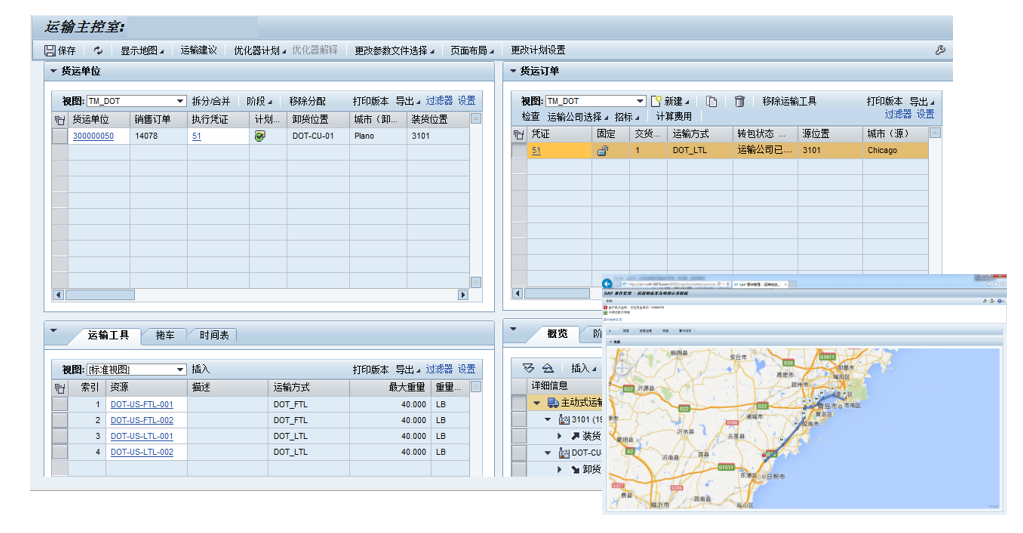The image size is (1023, 533).
Task: Open the wrench personalization icon at top right
Action: pos(940,50)
